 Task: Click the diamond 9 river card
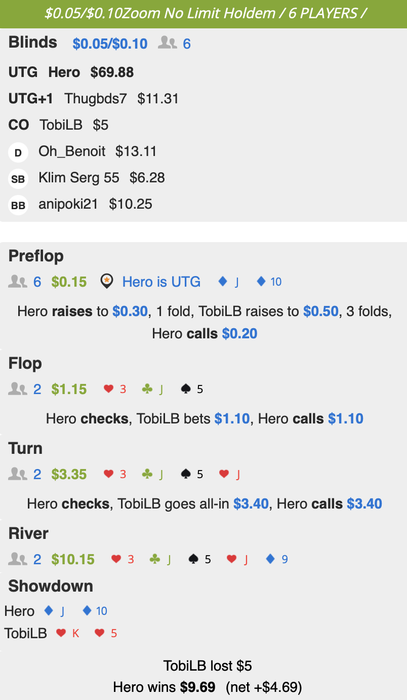click(x=277, y=559)
